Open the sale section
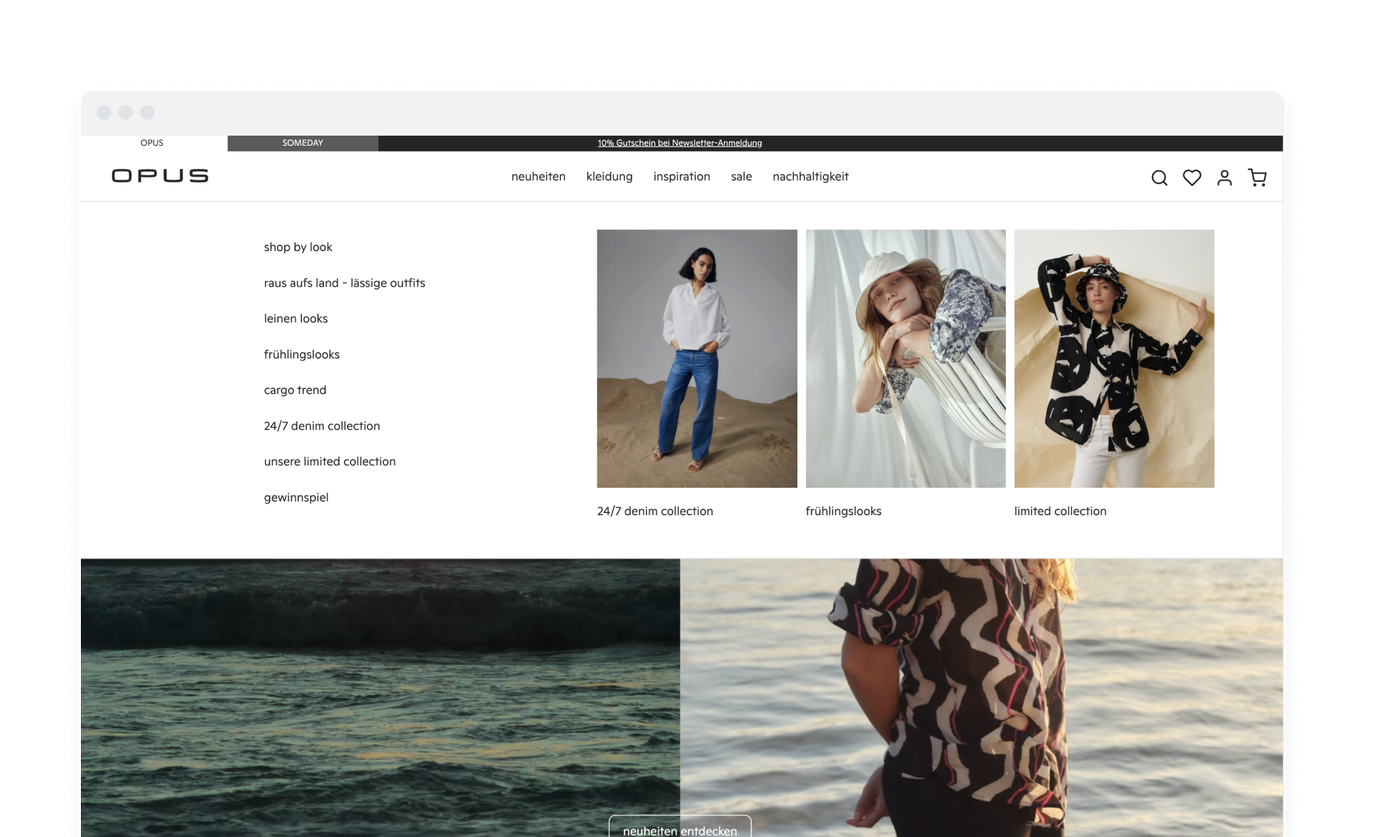This screenshot has width=1400, height=837. pyautogui.click(x=741, y=176)
